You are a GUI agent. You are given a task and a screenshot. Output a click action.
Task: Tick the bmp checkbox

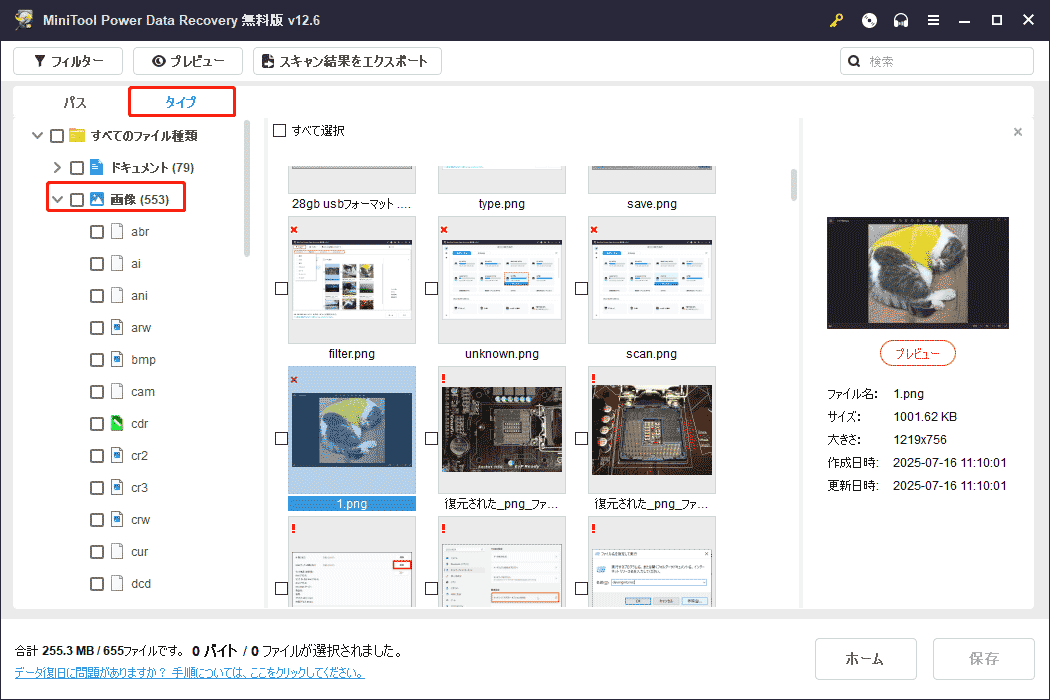pyautogui.click(x=97, y=360)
